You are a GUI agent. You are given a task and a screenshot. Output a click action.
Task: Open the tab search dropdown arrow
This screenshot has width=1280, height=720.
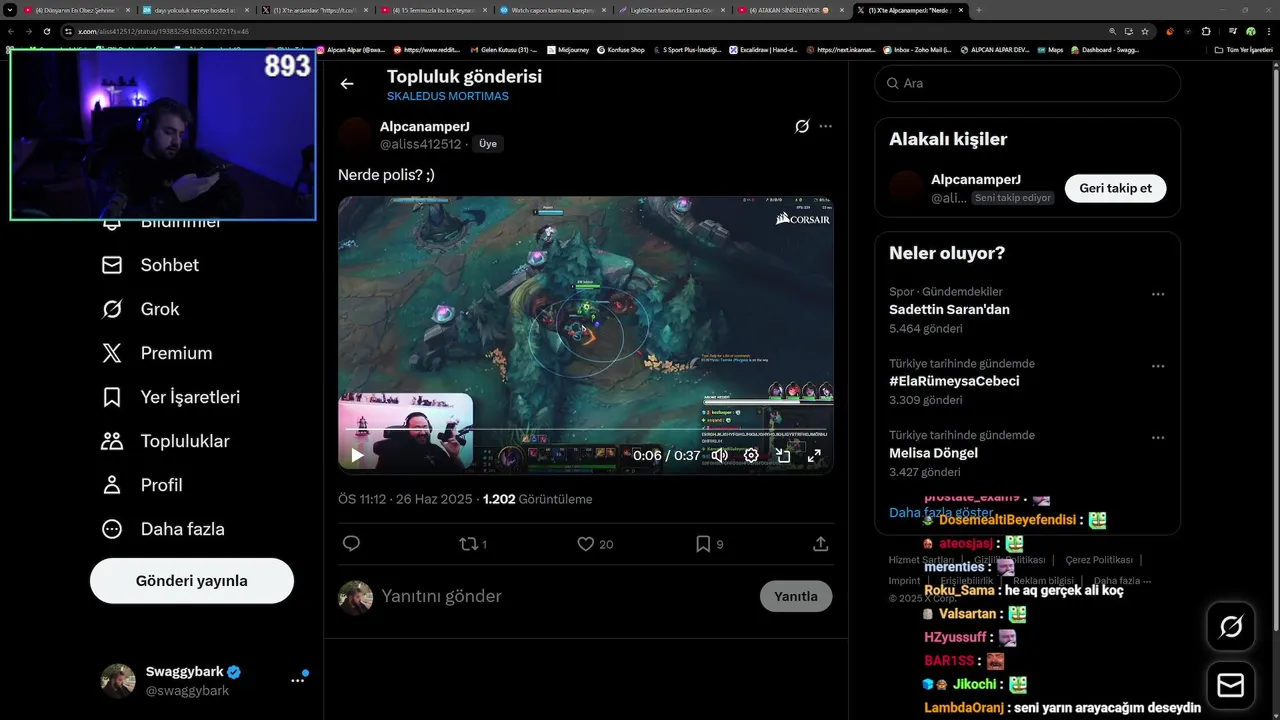click(8, 10)
